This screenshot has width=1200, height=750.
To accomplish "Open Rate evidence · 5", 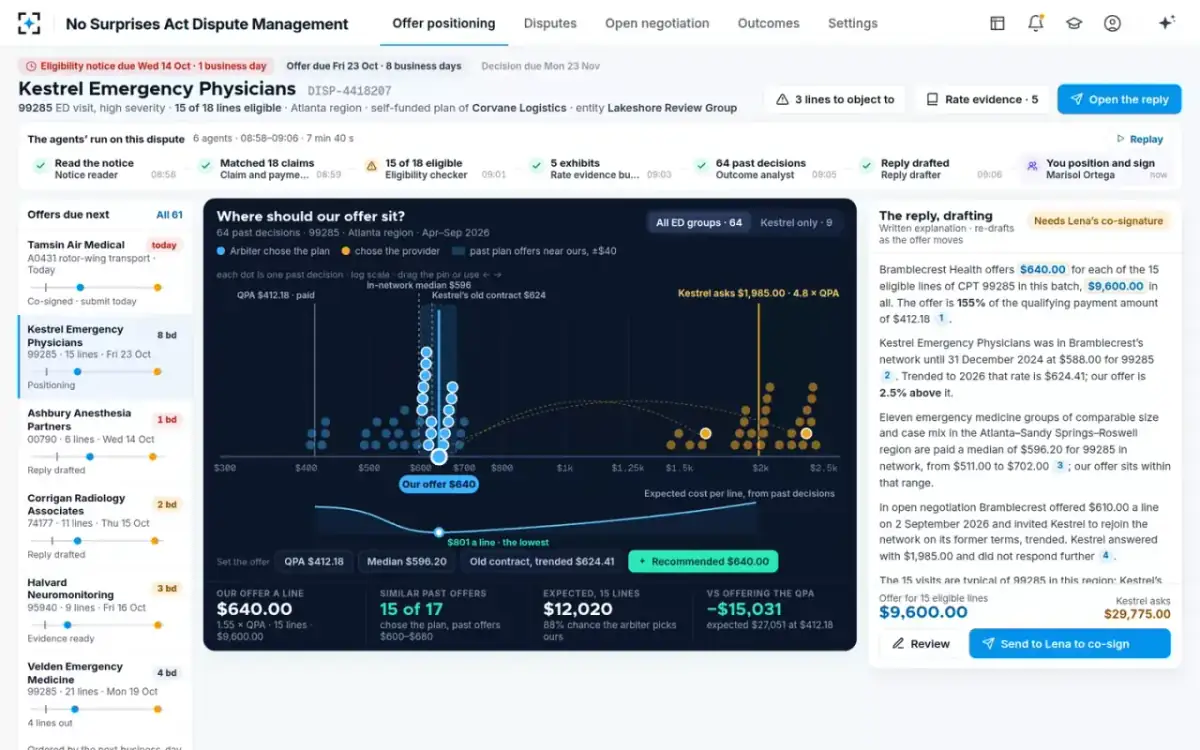I will (982, 99).
